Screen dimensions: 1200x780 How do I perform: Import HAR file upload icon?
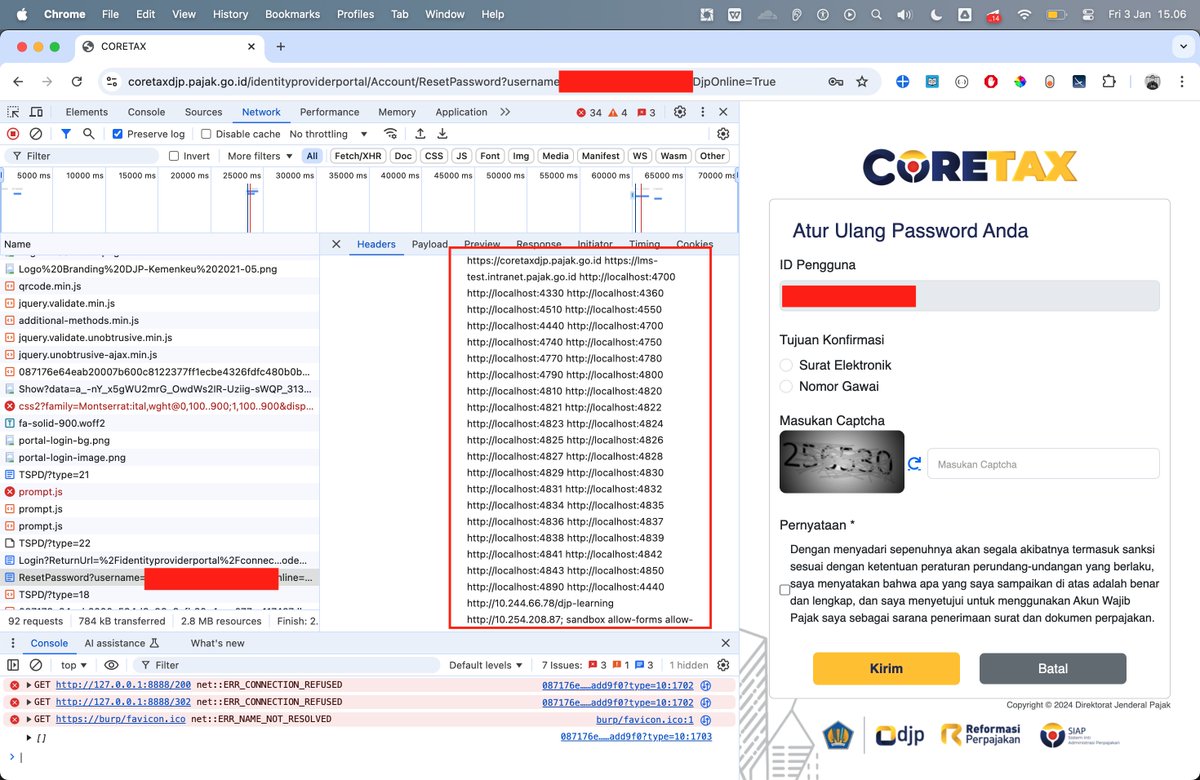(x=420, y=134)
